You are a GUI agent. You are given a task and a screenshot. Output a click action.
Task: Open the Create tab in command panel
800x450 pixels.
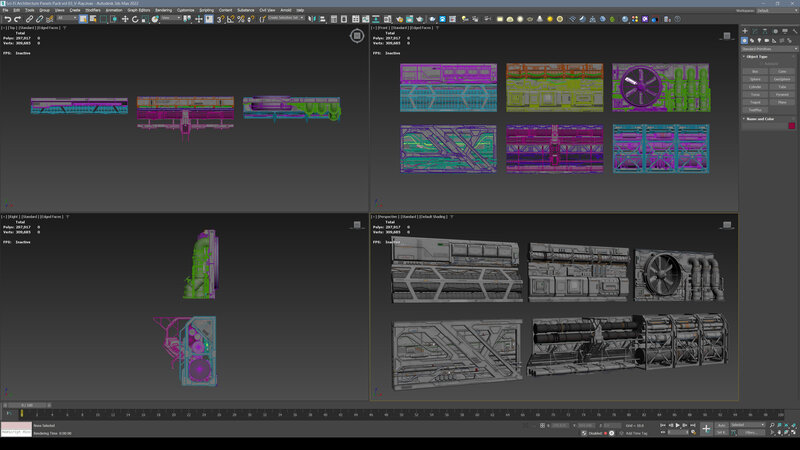(x=746, y=29)
